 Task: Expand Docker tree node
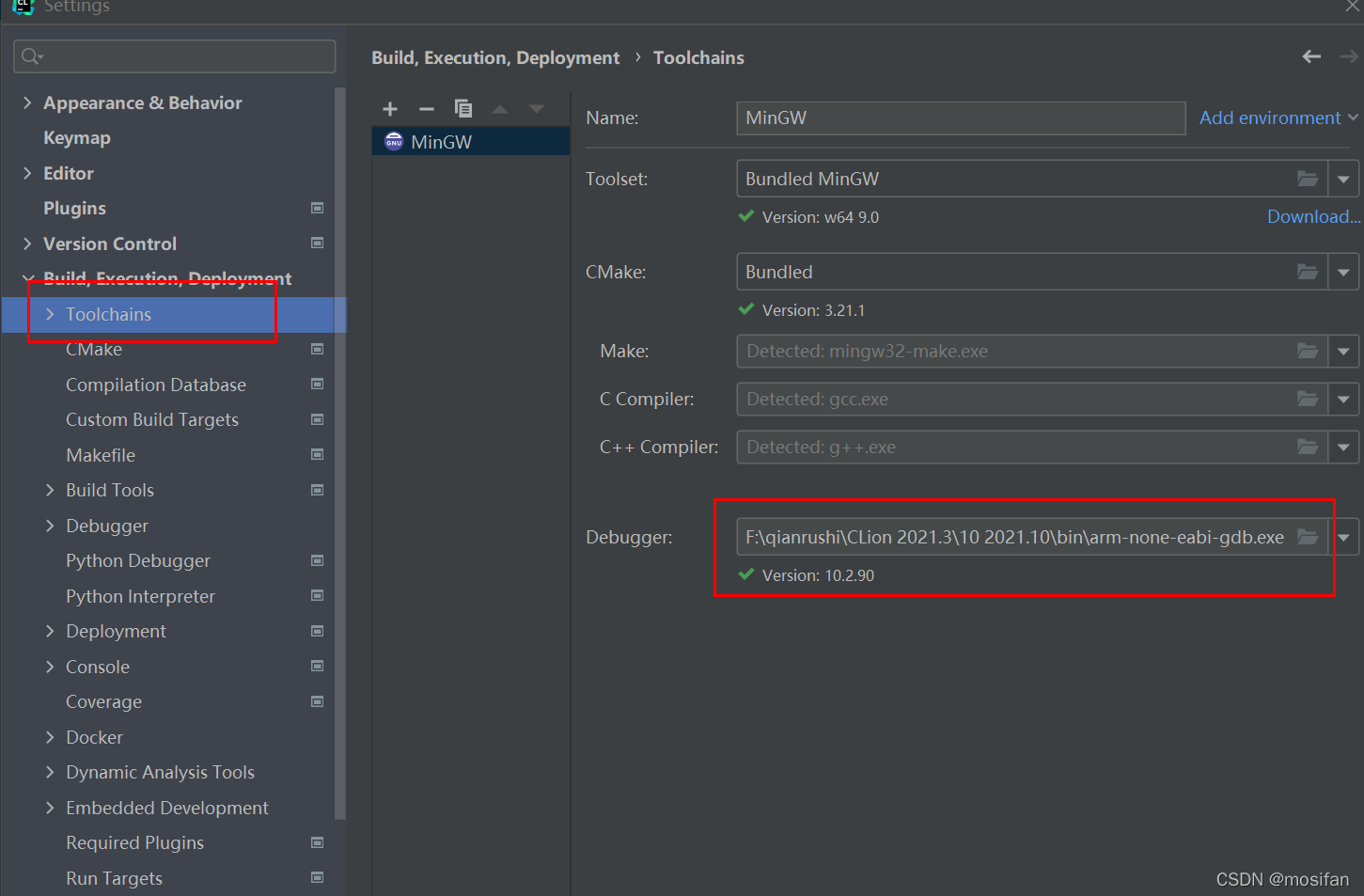pos(50,737)
